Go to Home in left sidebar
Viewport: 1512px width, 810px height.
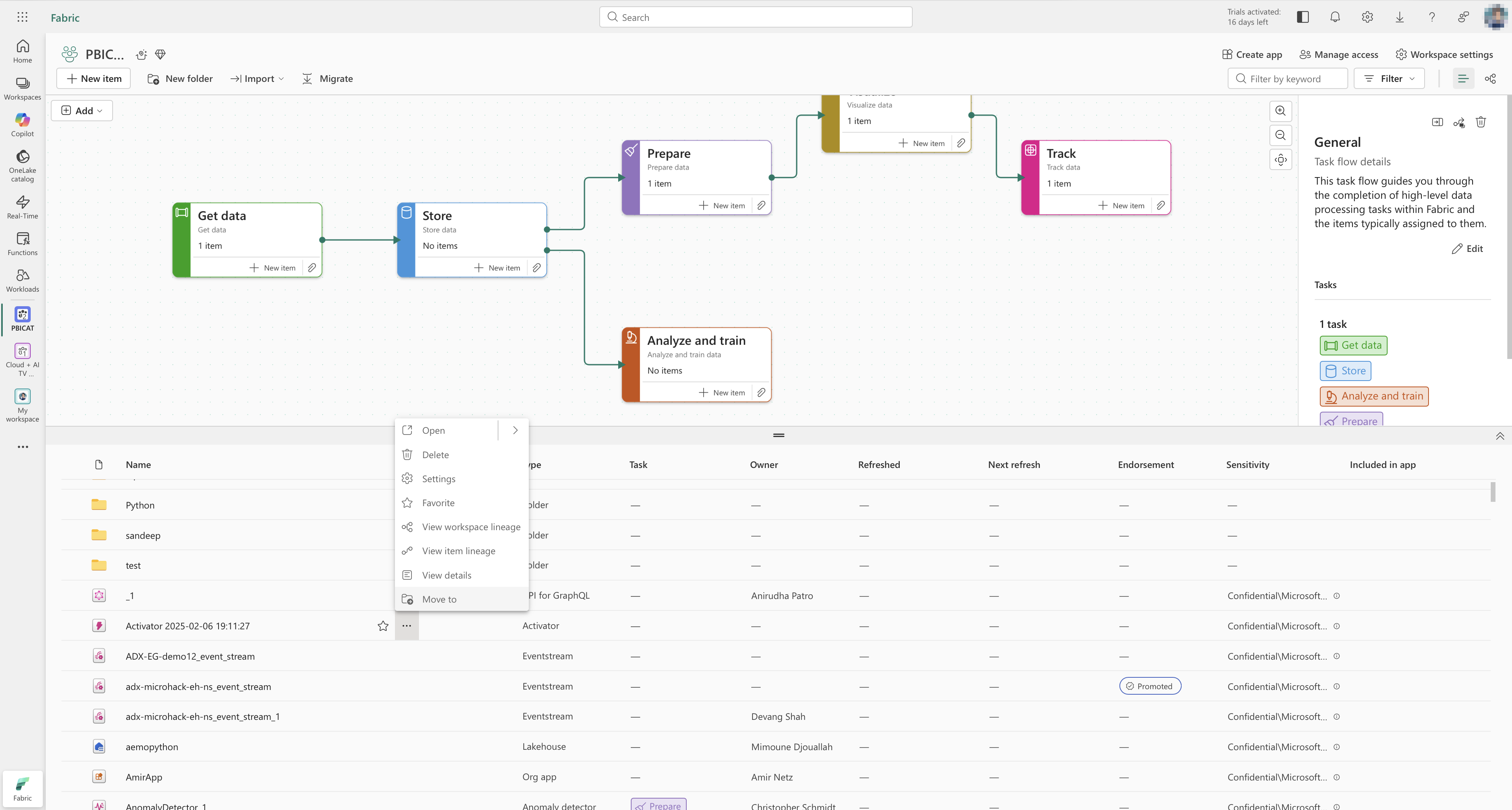click(22, 52)
